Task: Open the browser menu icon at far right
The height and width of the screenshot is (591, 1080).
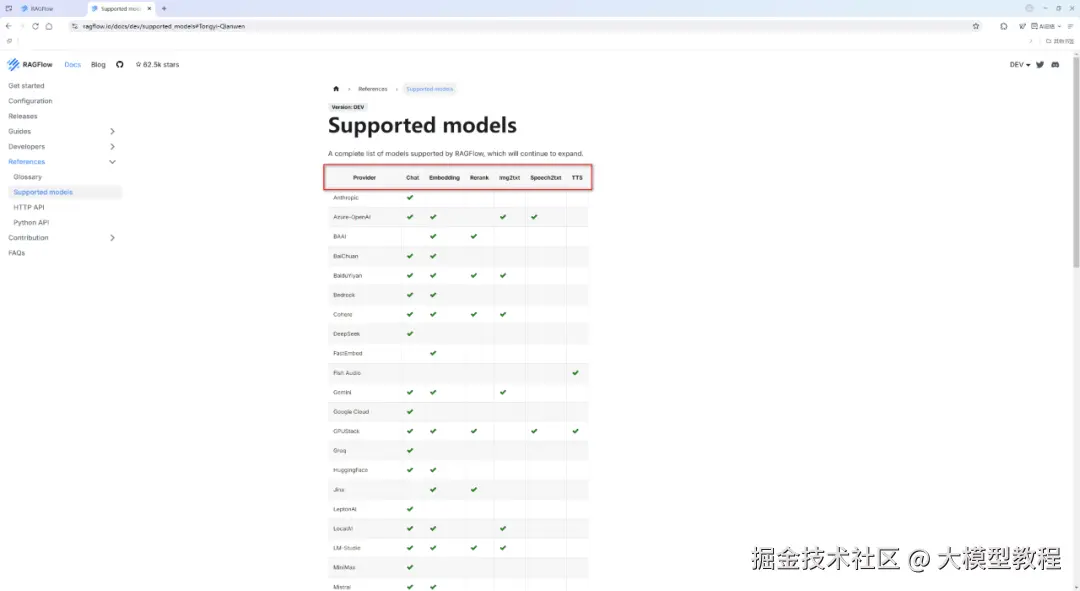Action: point(1070,26)
